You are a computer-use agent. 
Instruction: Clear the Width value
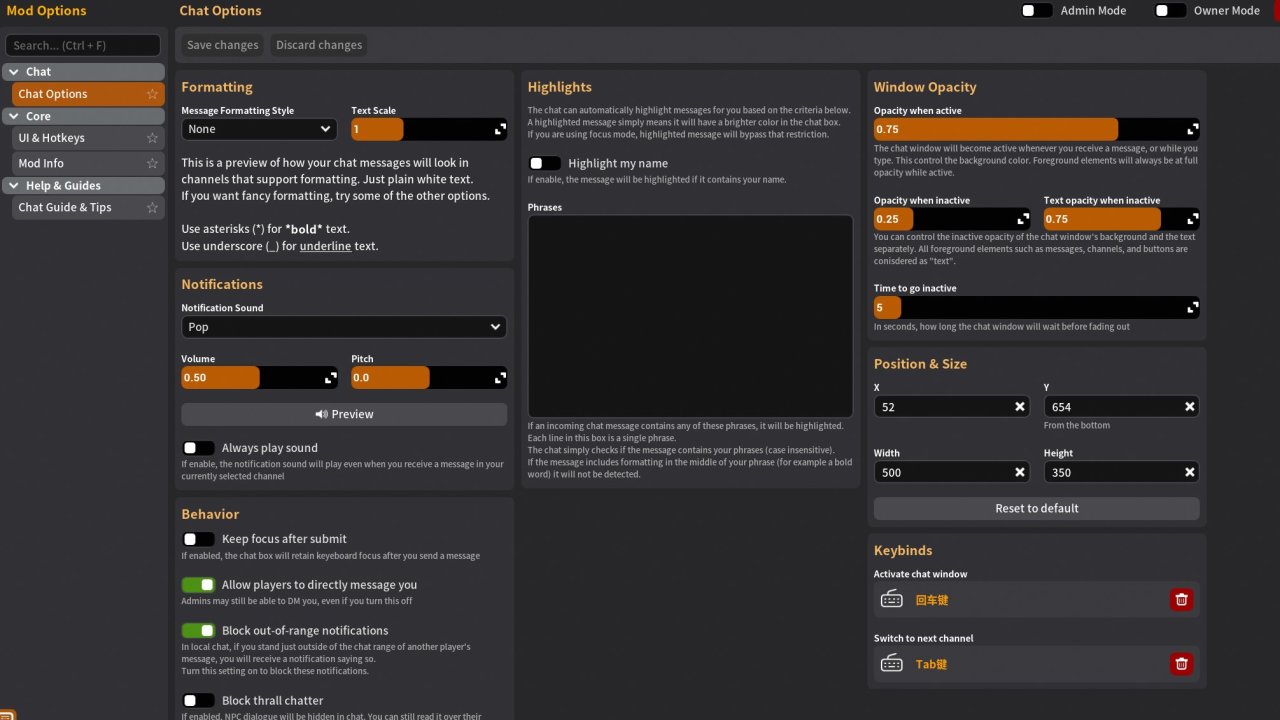pos(1020,472)
